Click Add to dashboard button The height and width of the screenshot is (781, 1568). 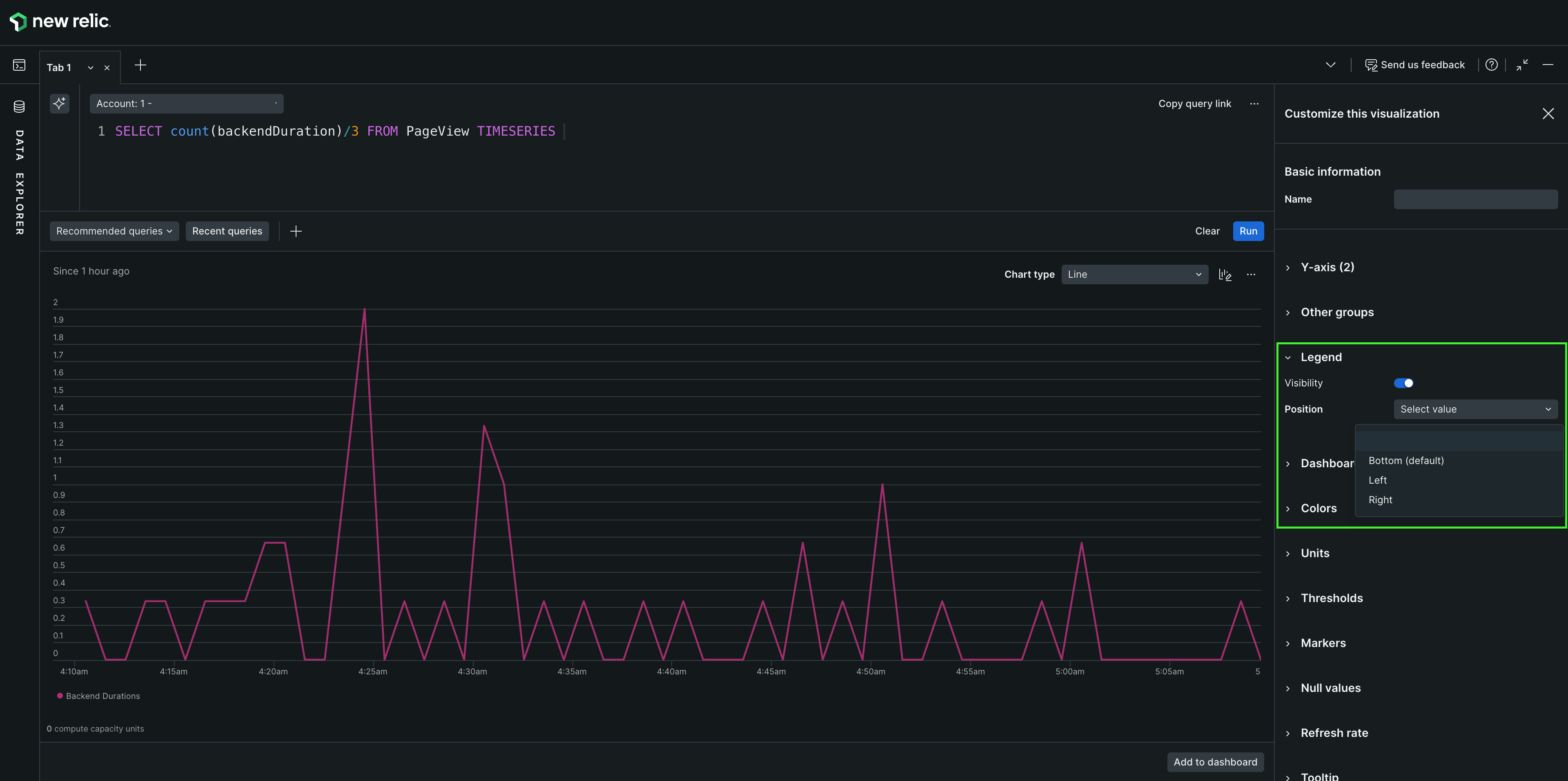coord(1215,762)
